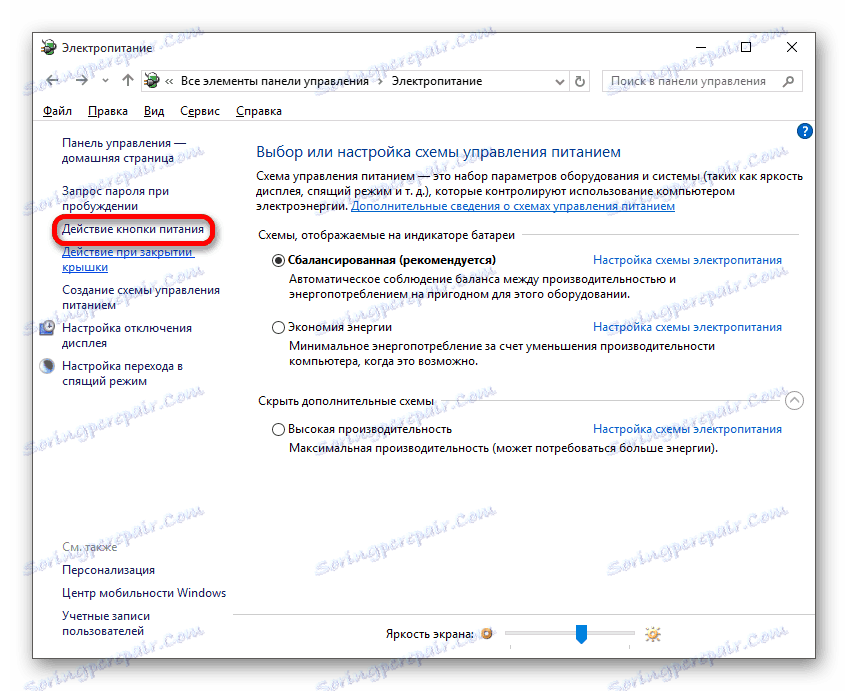Open Настройка отключения дисплея link

[127, 335]
